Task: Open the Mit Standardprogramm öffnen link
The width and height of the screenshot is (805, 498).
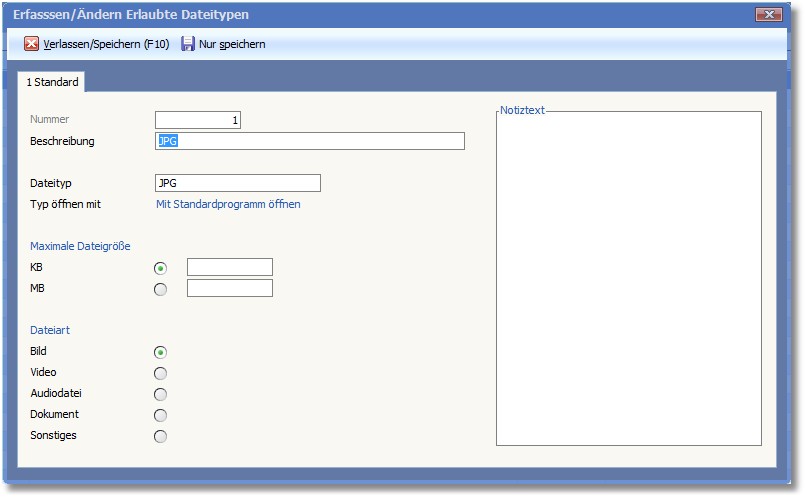Action: [228, 204]
